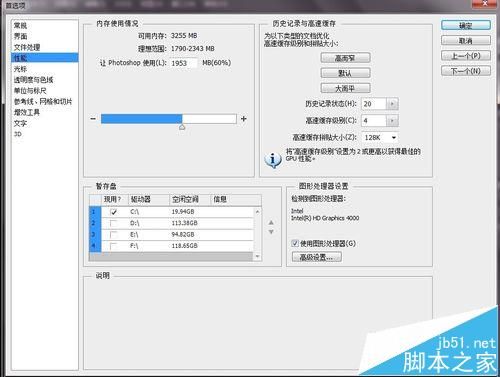Click the memory usage input showing 1953
The height and width of the screenshot is (377, 500).
click(x=184, y=63)
